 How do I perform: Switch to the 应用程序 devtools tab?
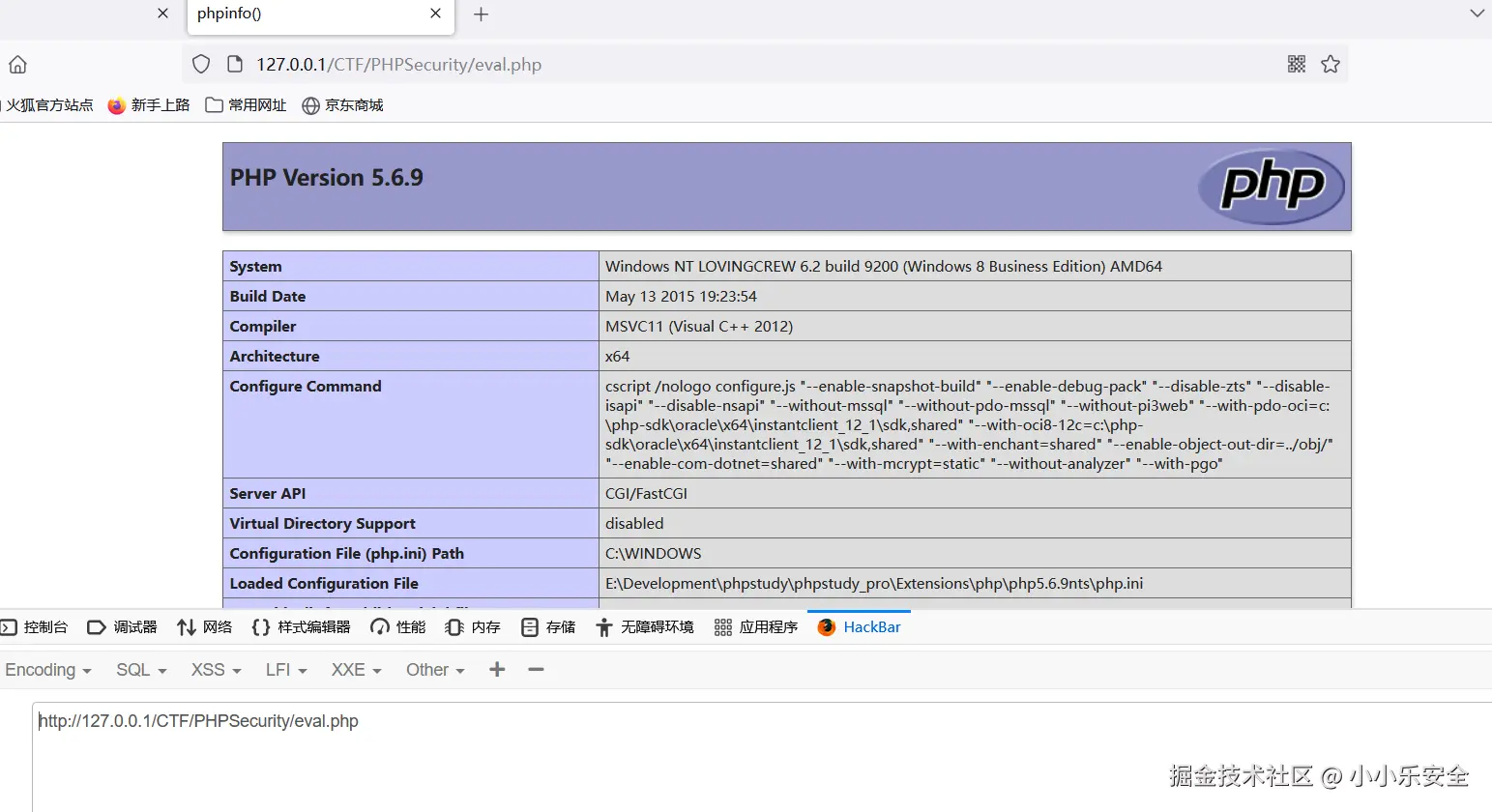[x=756, y=627]
